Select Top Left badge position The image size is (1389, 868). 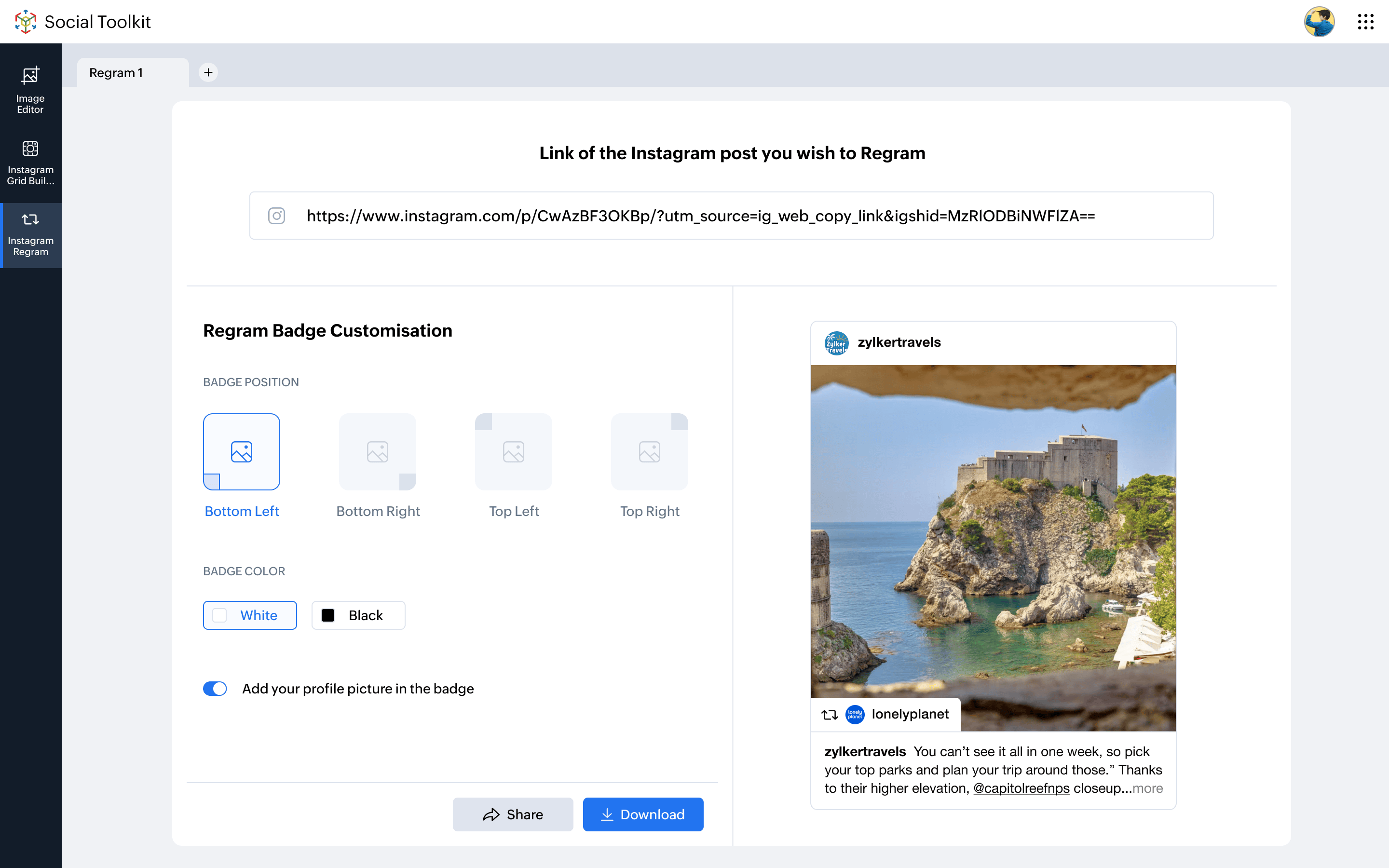click(513, 452)
